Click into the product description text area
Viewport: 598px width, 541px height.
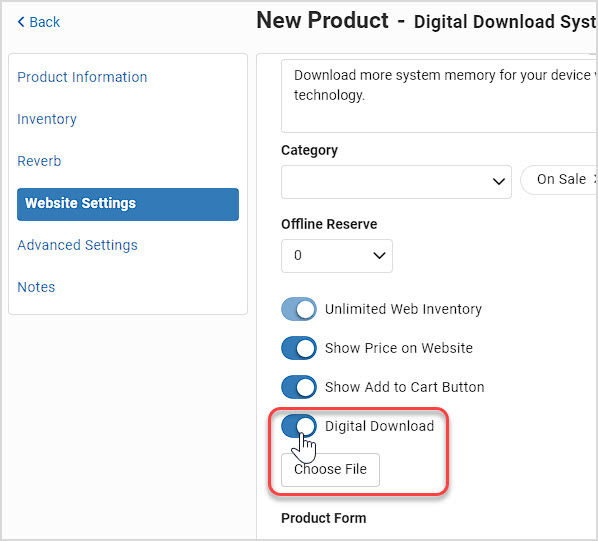coord(439,96)
